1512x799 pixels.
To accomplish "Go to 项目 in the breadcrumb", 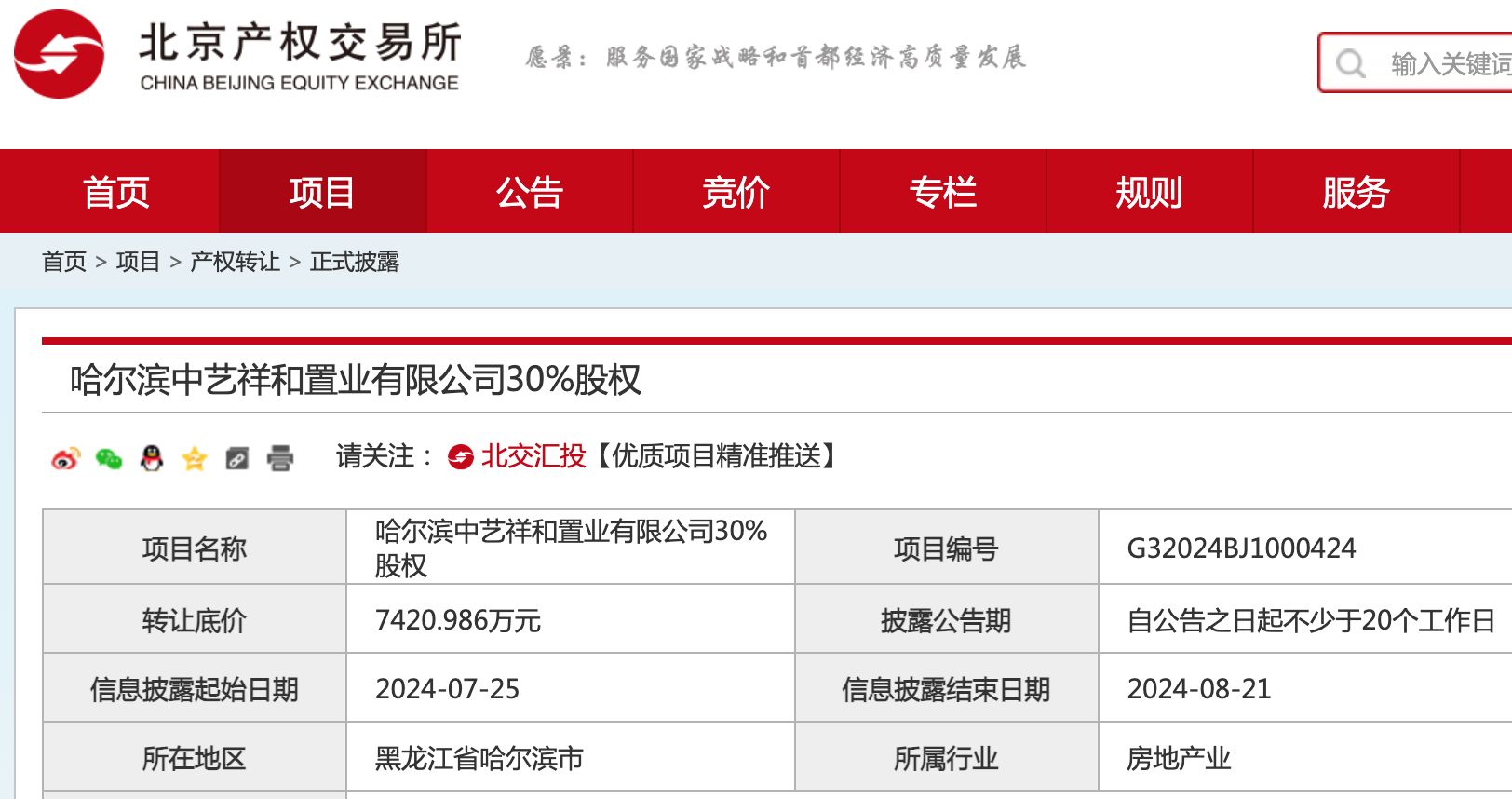I will [138, 262].
